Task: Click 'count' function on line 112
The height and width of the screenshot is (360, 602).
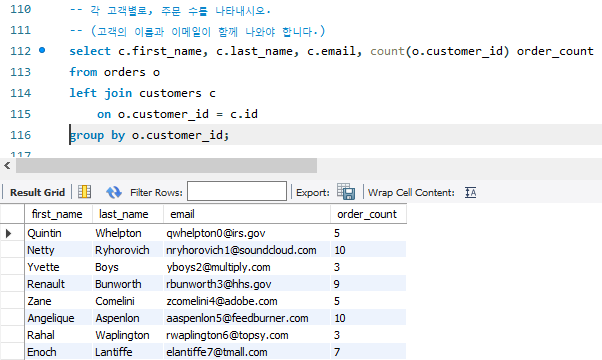Action: tap(387, 51)
